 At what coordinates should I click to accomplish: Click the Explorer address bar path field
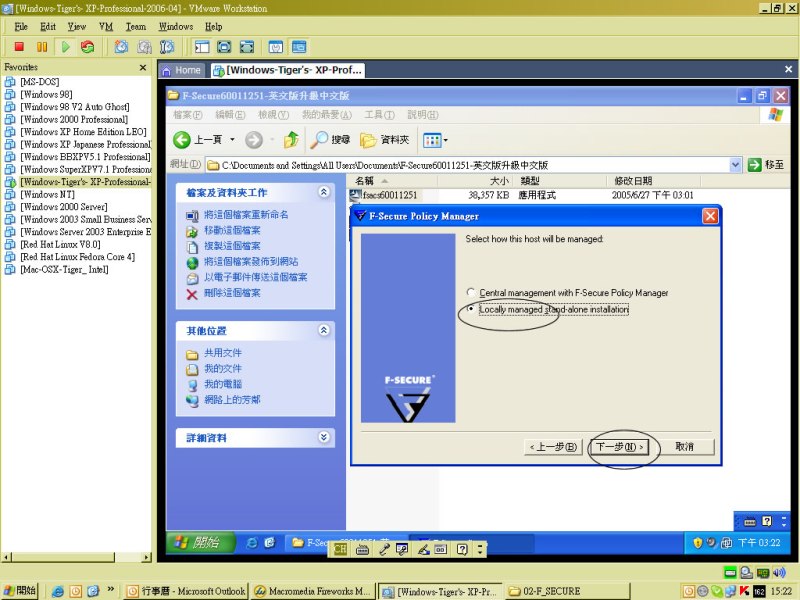click(x=467, y=165)
